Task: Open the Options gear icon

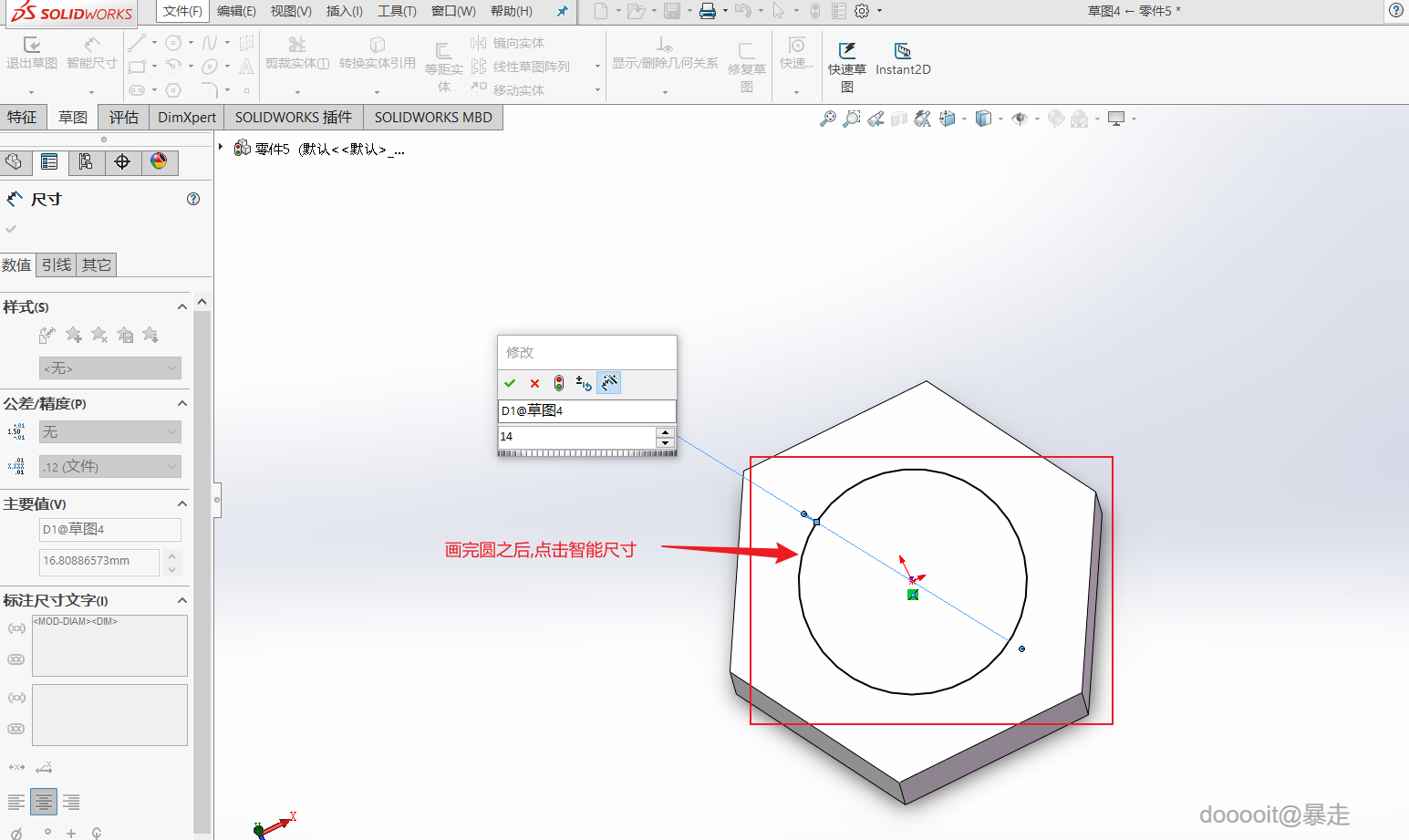Action: coord(862,11)
